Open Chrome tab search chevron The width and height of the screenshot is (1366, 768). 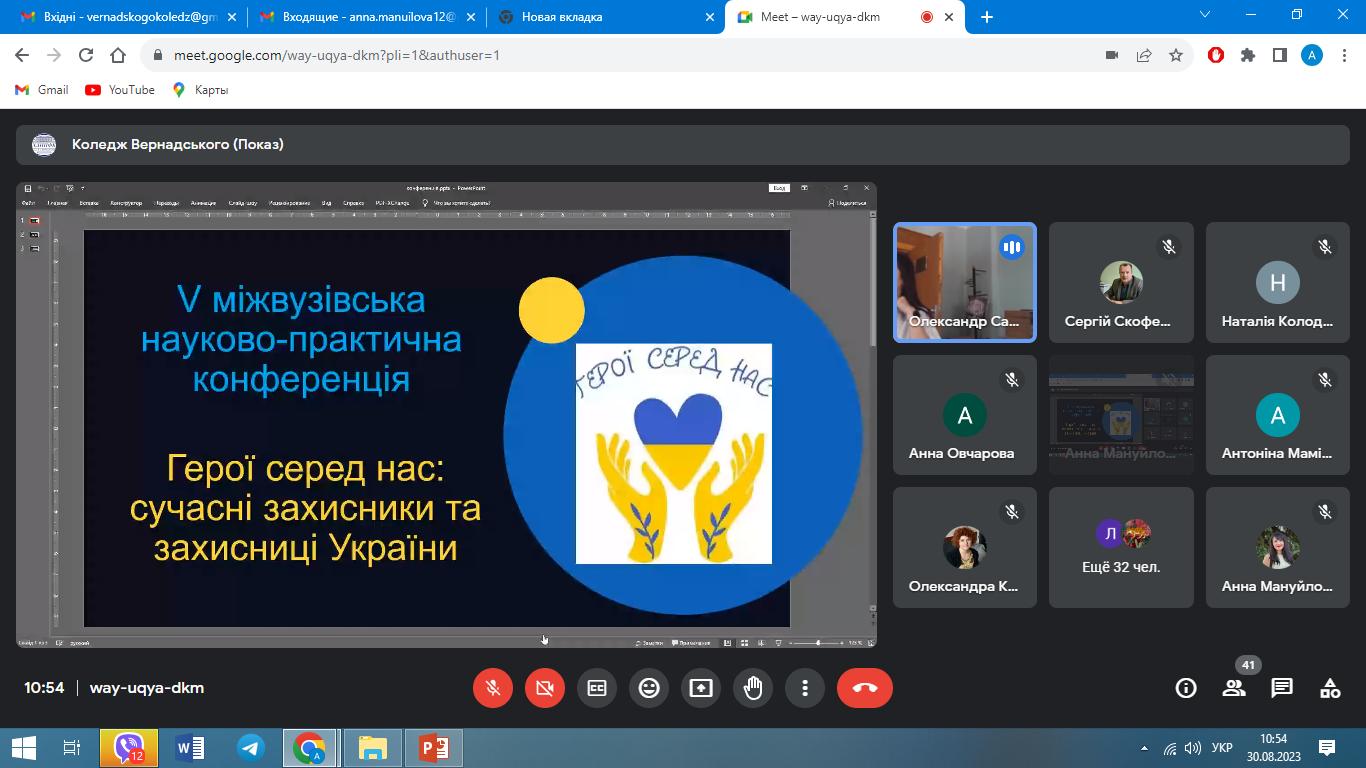pyautogui.click(x=1205, y=15)
